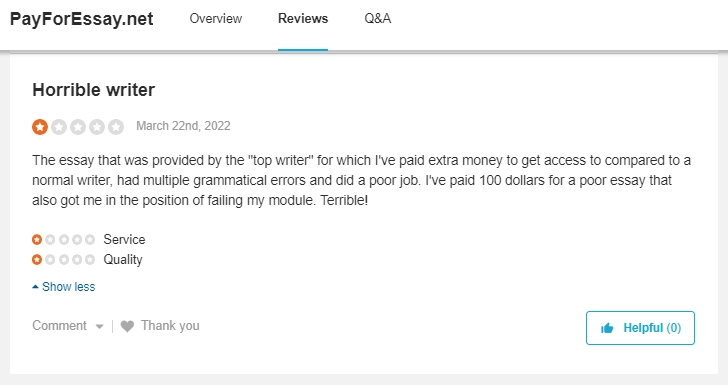Click the orange star next to Service
Screen dimensions: 728x385
pyautogui.click(x=37, y=240)
